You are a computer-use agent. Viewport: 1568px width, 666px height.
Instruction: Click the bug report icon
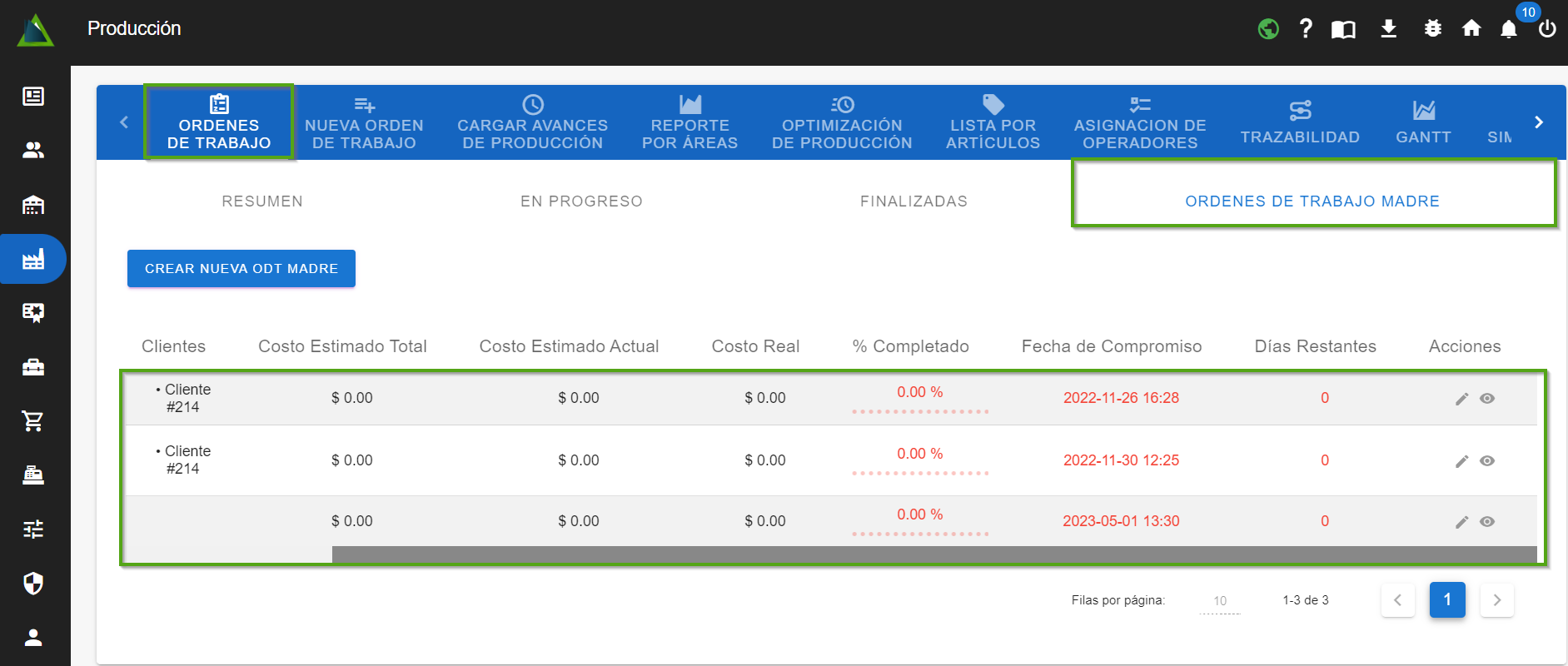click(x=1432, y=29)
